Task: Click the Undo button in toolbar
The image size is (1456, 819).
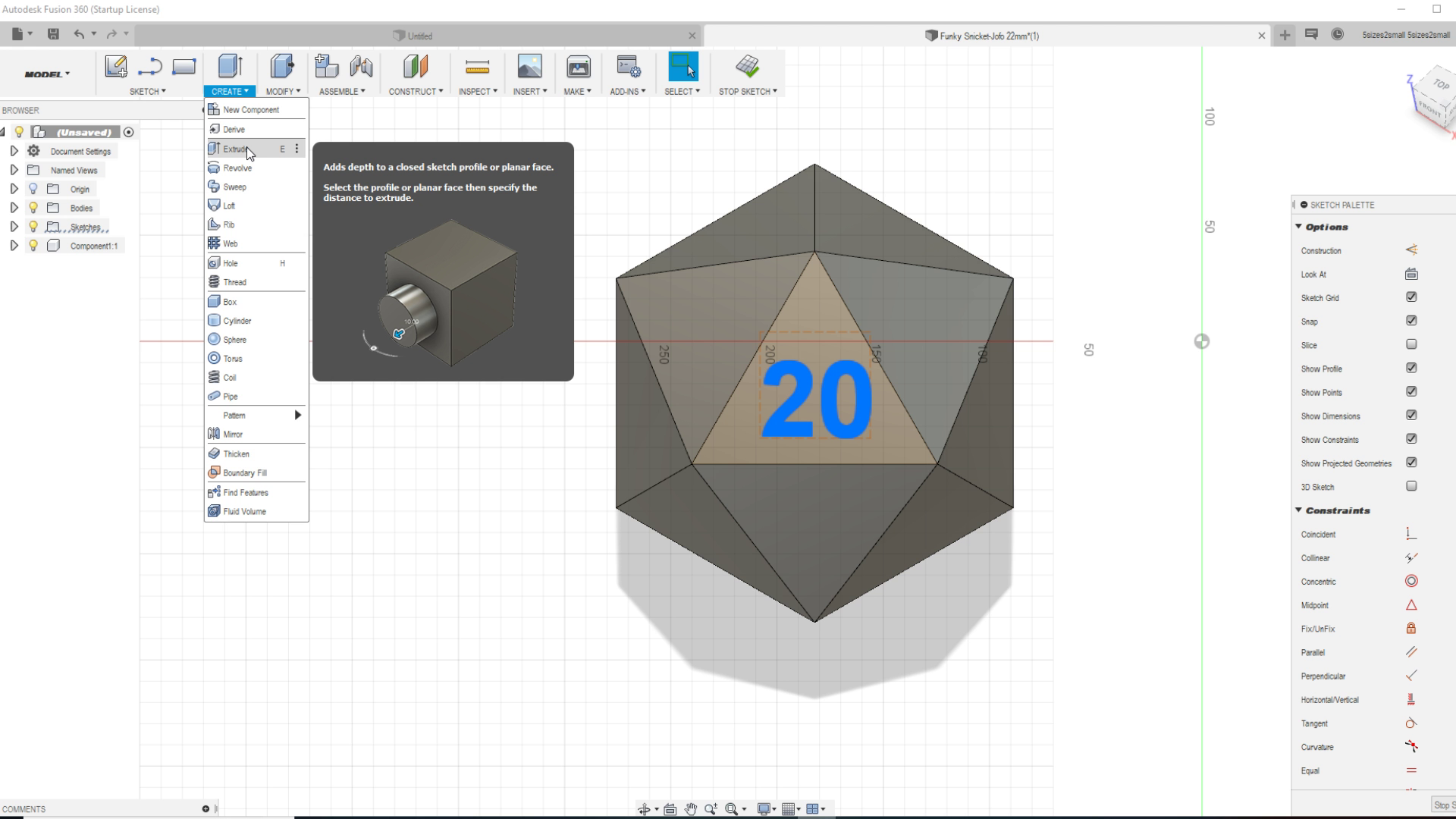Action: point(78,33)
